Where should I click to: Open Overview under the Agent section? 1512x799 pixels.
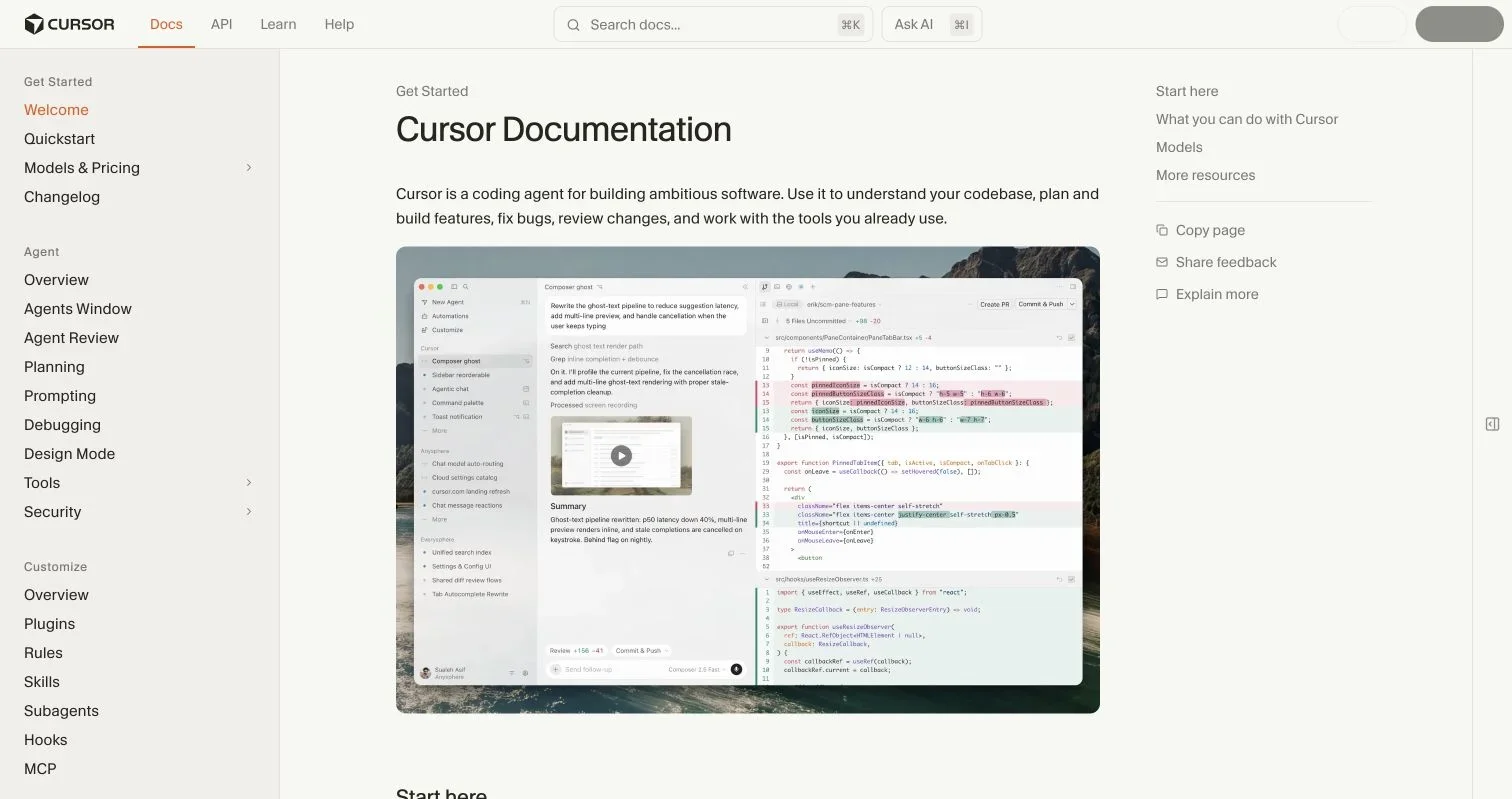[56, 280]
